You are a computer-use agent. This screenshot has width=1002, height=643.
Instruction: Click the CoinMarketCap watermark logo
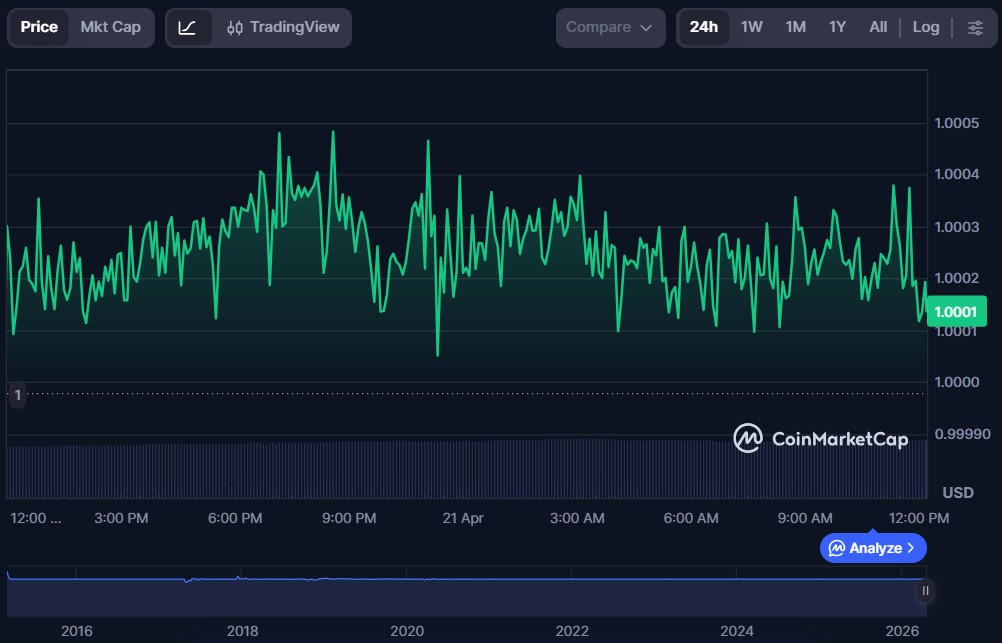pyautogui.click(x=820, y=438)
